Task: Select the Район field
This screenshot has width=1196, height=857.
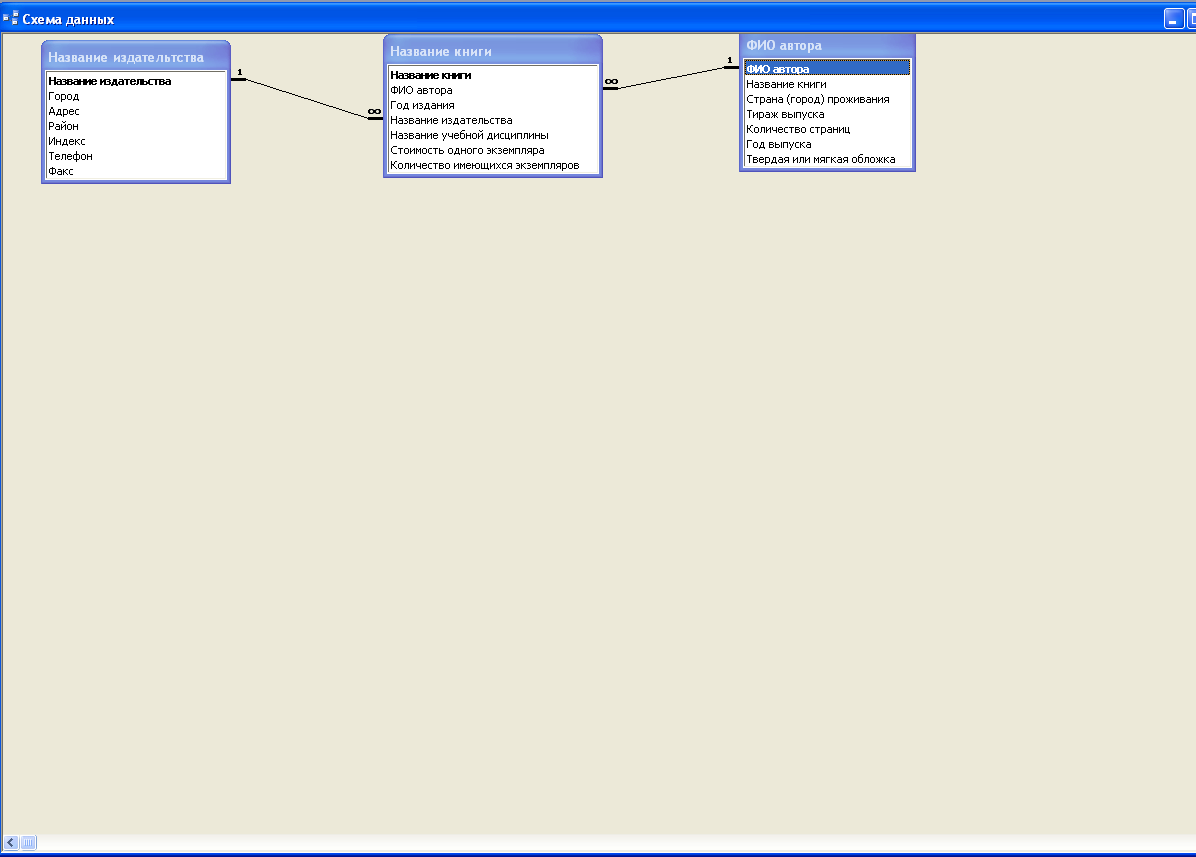Action: (x=63, y=126)
